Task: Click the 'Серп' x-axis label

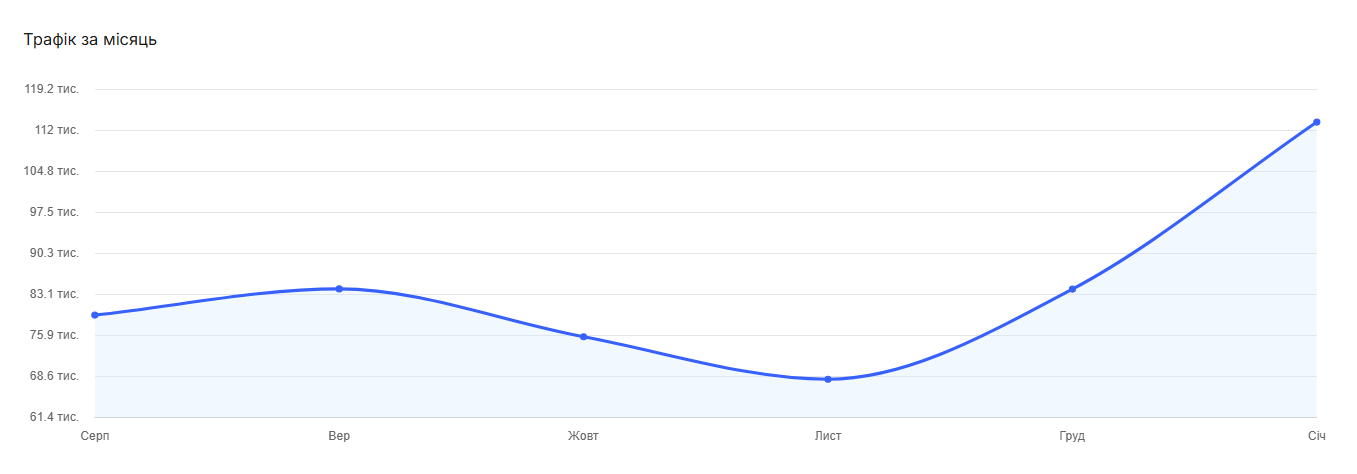Action: coord(95,436)
